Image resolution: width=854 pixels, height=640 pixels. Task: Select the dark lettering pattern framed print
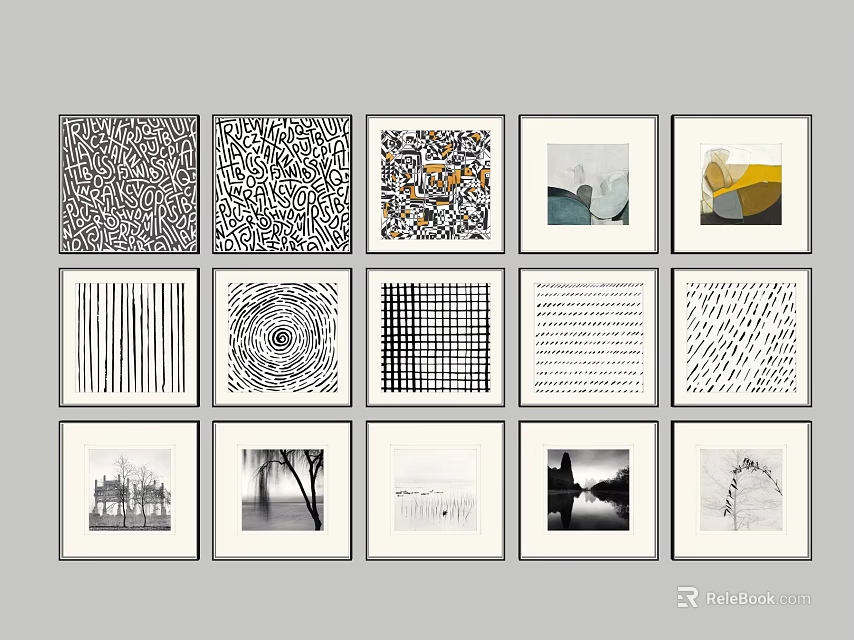point(129,184)
